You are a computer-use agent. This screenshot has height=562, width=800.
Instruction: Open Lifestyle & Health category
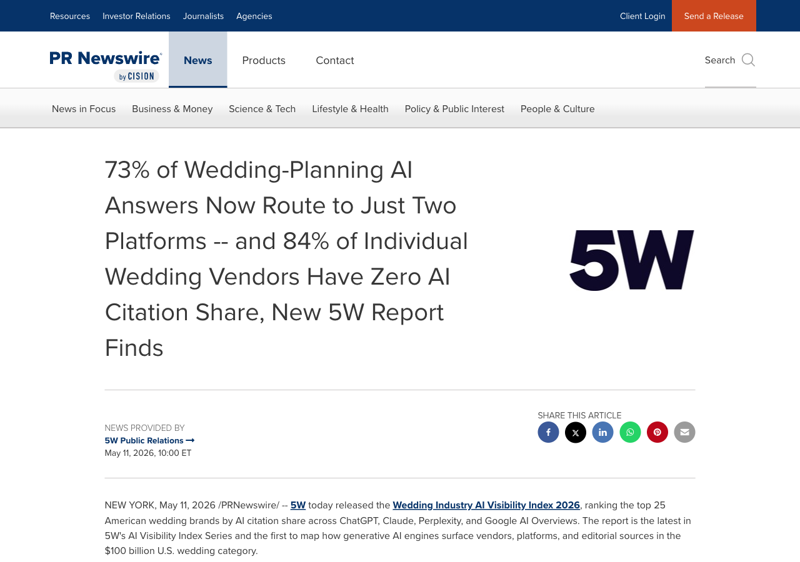pos(350,109)
